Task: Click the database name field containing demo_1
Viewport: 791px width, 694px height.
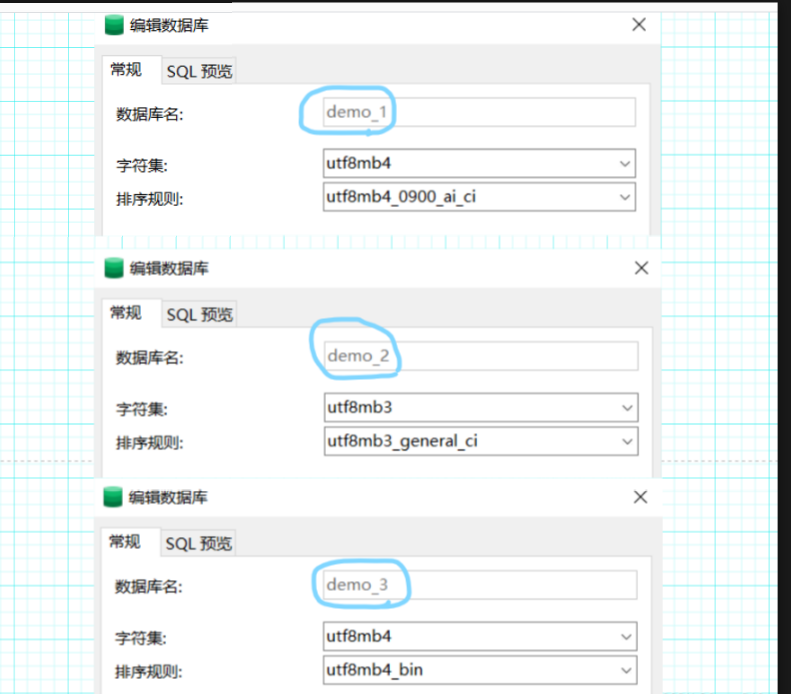Action: [x=479, y=112]
